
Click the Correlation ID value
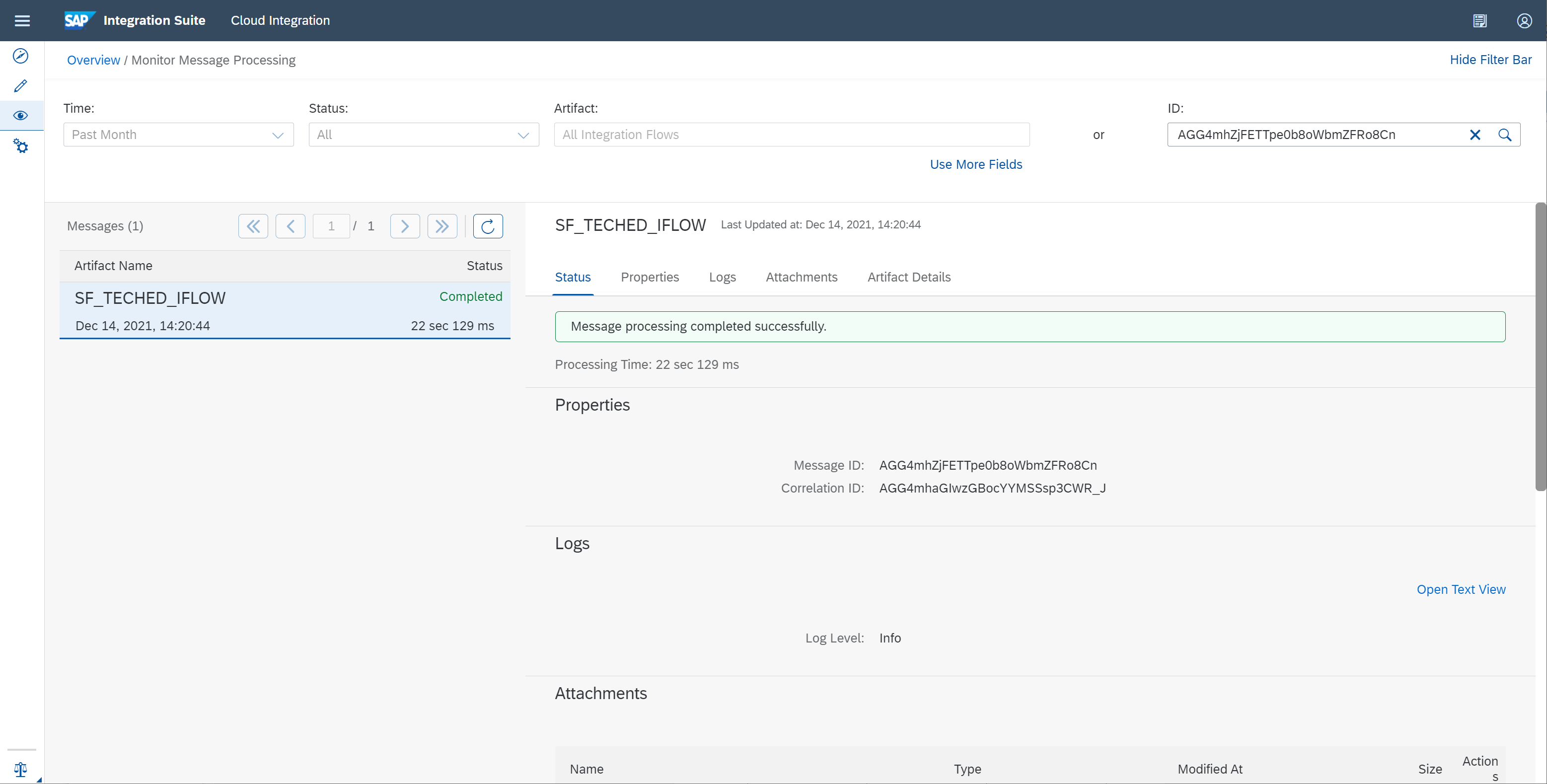pyautogui.click(x=992, y=488)
